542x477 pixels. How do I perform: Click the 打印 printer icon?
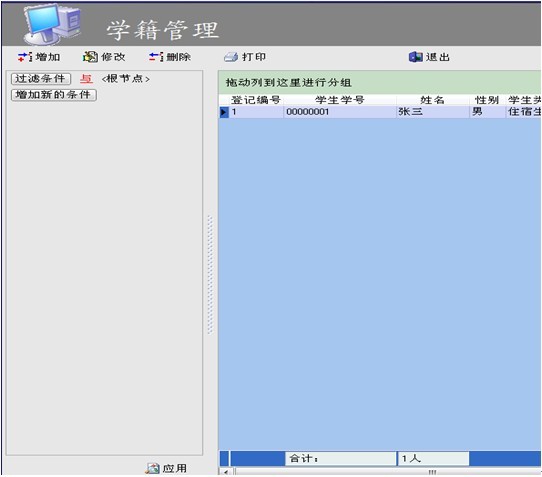point(231,57)
